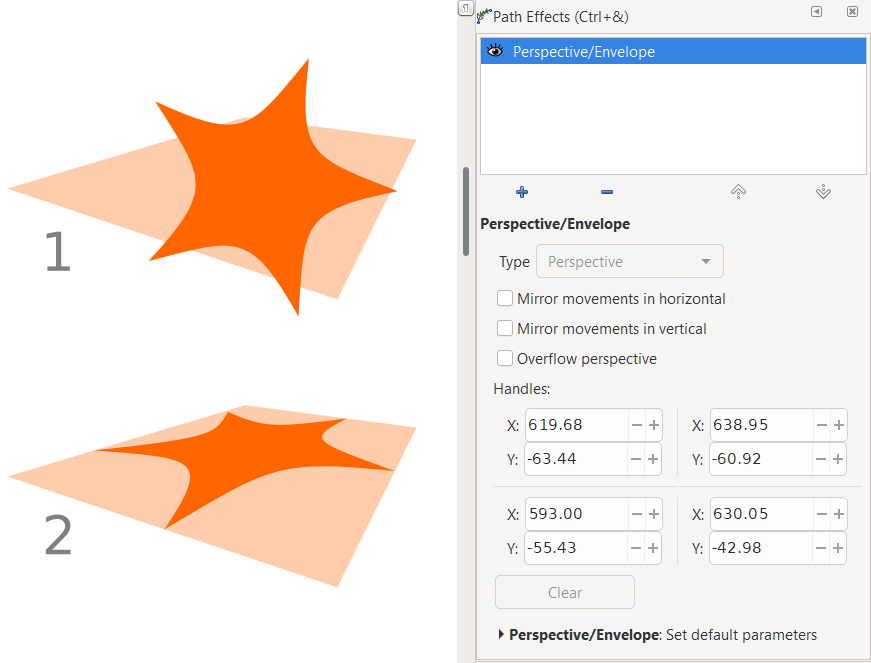This screenshot has width=871, height=663.
Task: Increase X value 630.05 with plus
Action: (839, 514)
